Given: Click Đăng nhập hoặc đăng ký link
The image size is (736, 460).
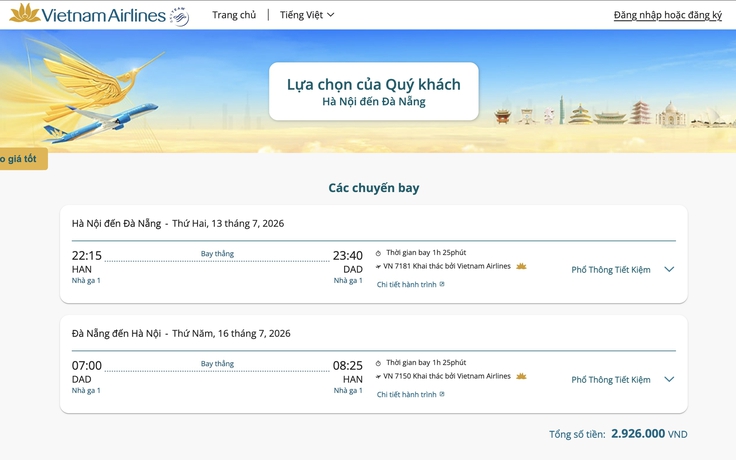Looking at the screenshot, I should coord(667,15).
